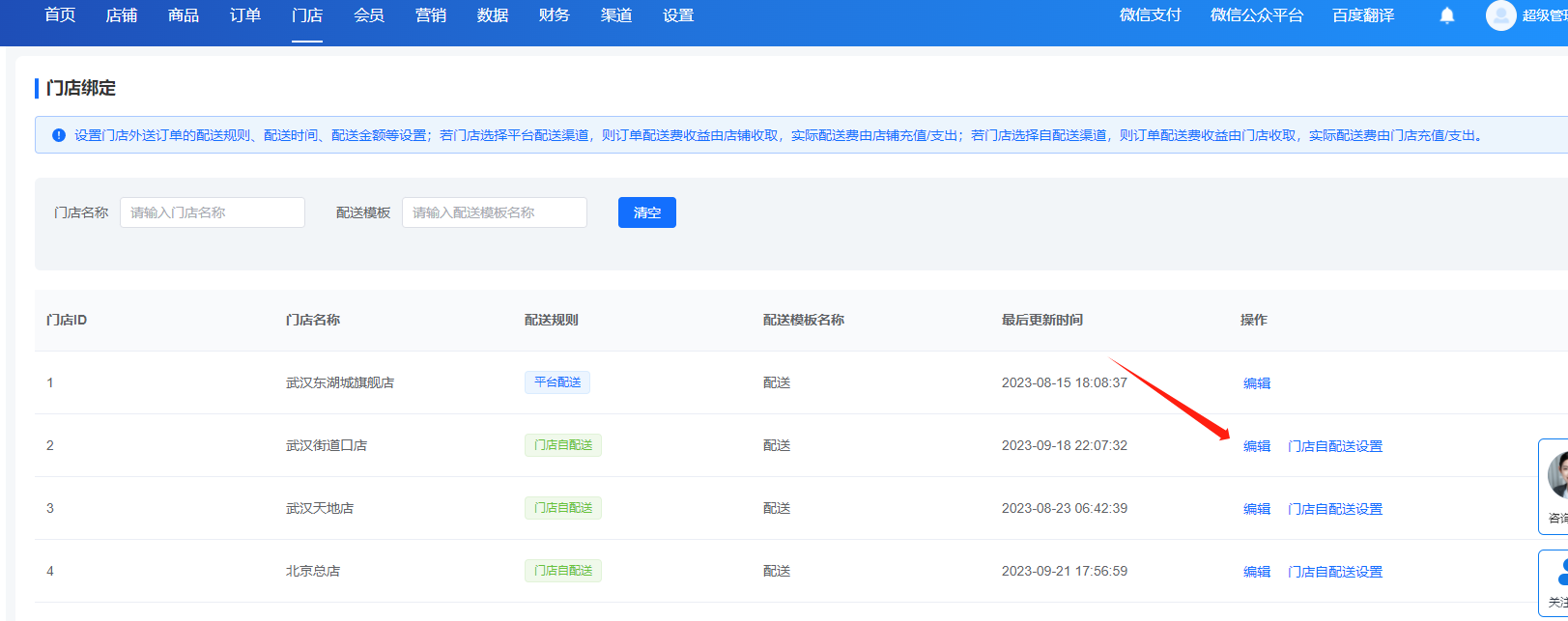Open the 商品 menu
The height and width of the screenshot is (621, 1568).
184,15
